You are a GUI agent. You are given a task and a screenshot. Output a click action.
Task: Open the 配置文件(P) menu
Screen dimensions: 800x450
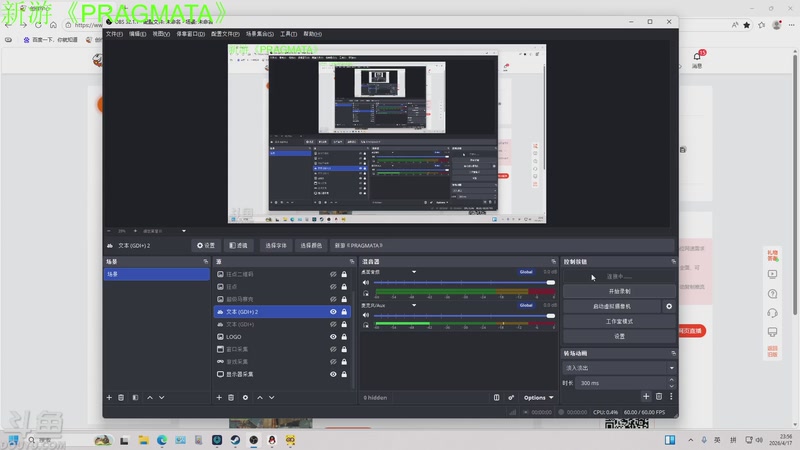click(x=225, y=34)
